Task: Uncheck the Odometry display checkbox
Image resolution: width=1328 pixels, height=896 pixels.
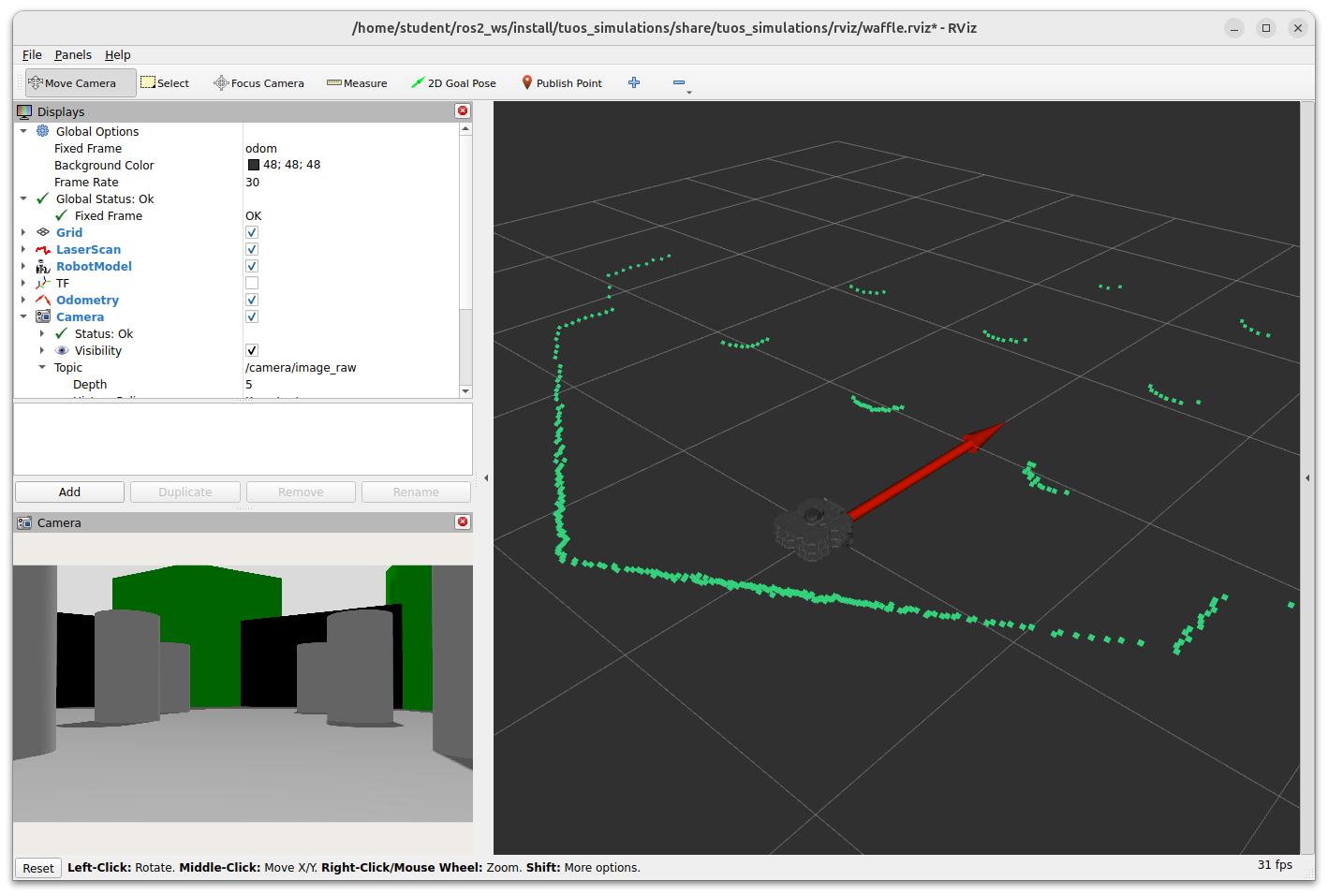Action: coord(252,301)
